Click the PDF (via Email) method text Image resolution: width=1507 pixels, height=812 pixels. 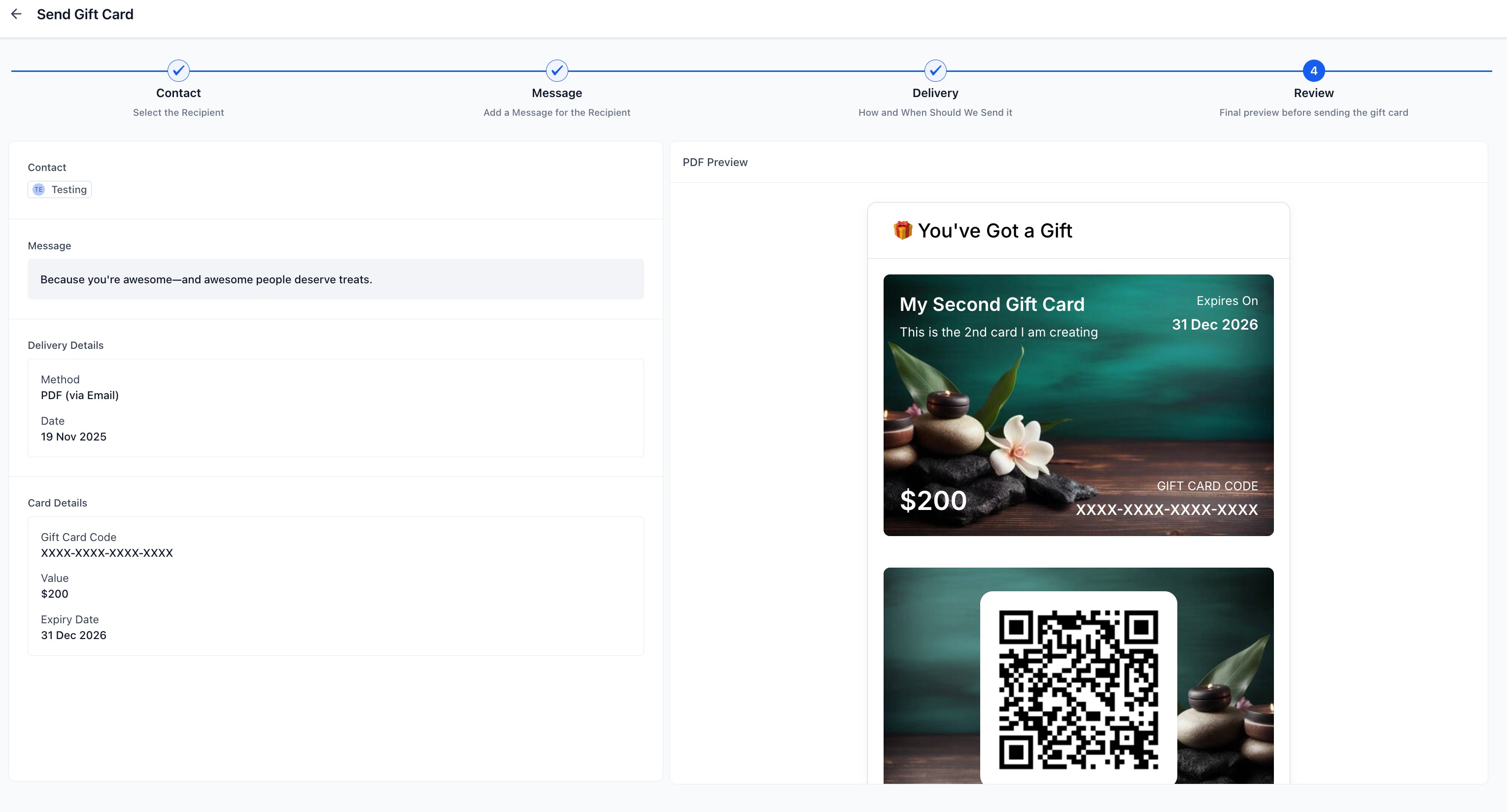coord(79,396)
